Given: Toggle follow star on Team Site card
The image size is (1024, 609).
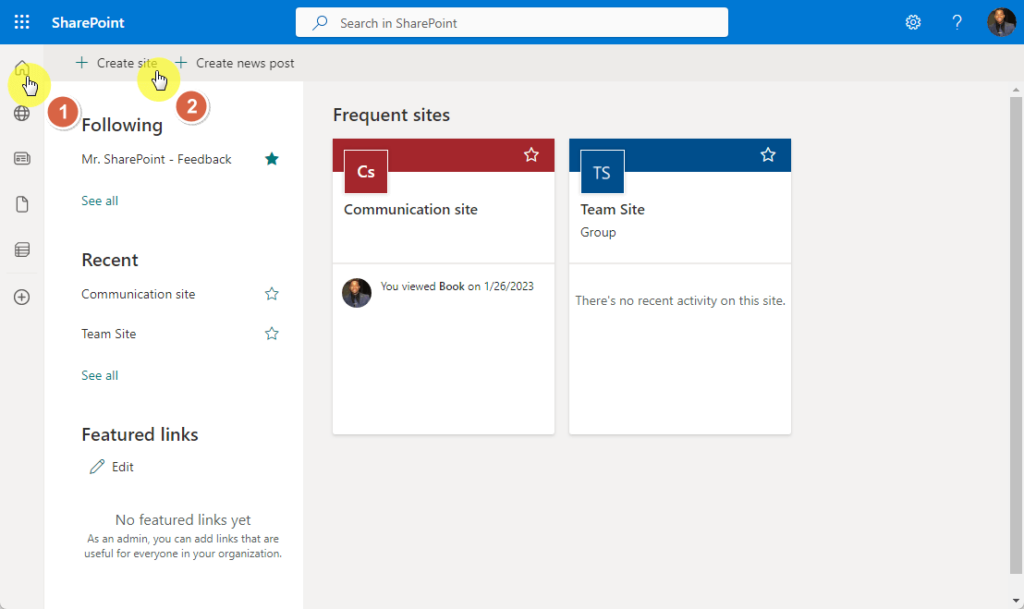Looking at the screenshot, I should click(768, 155).
